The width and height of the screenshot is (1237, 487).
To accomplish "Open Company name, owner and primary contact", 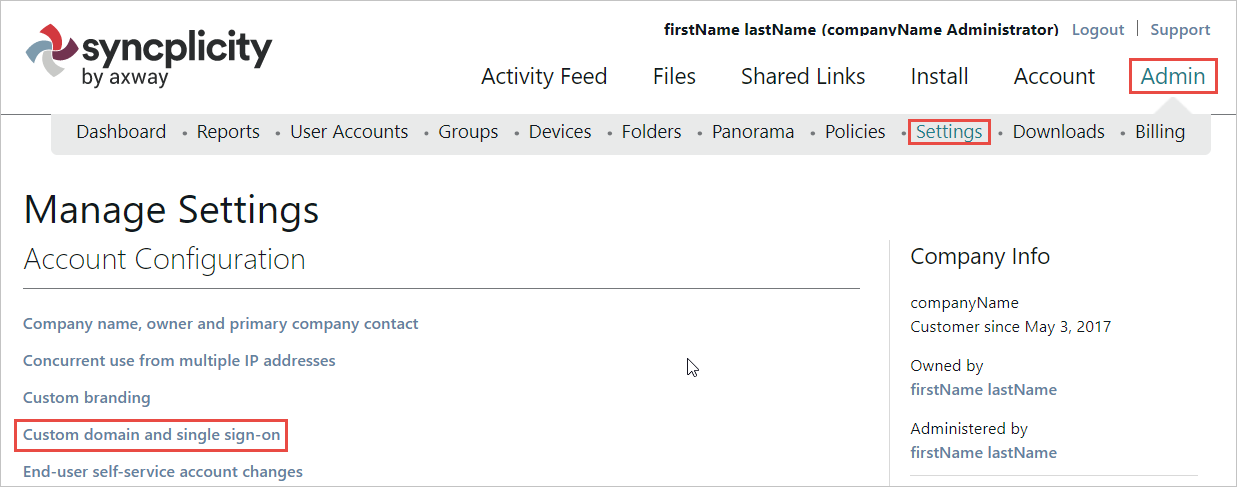I will (x=221, y=324).
